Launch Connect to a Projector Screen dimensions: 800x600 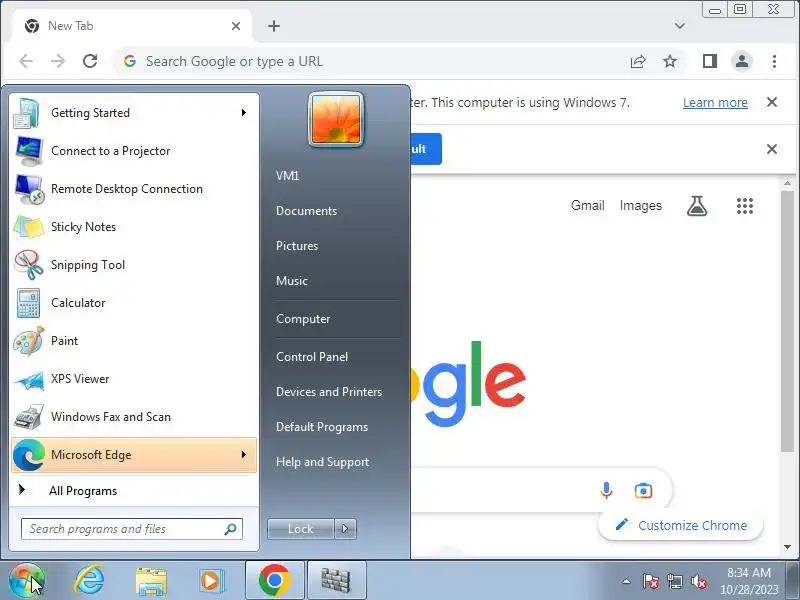(x=134, y=151)
